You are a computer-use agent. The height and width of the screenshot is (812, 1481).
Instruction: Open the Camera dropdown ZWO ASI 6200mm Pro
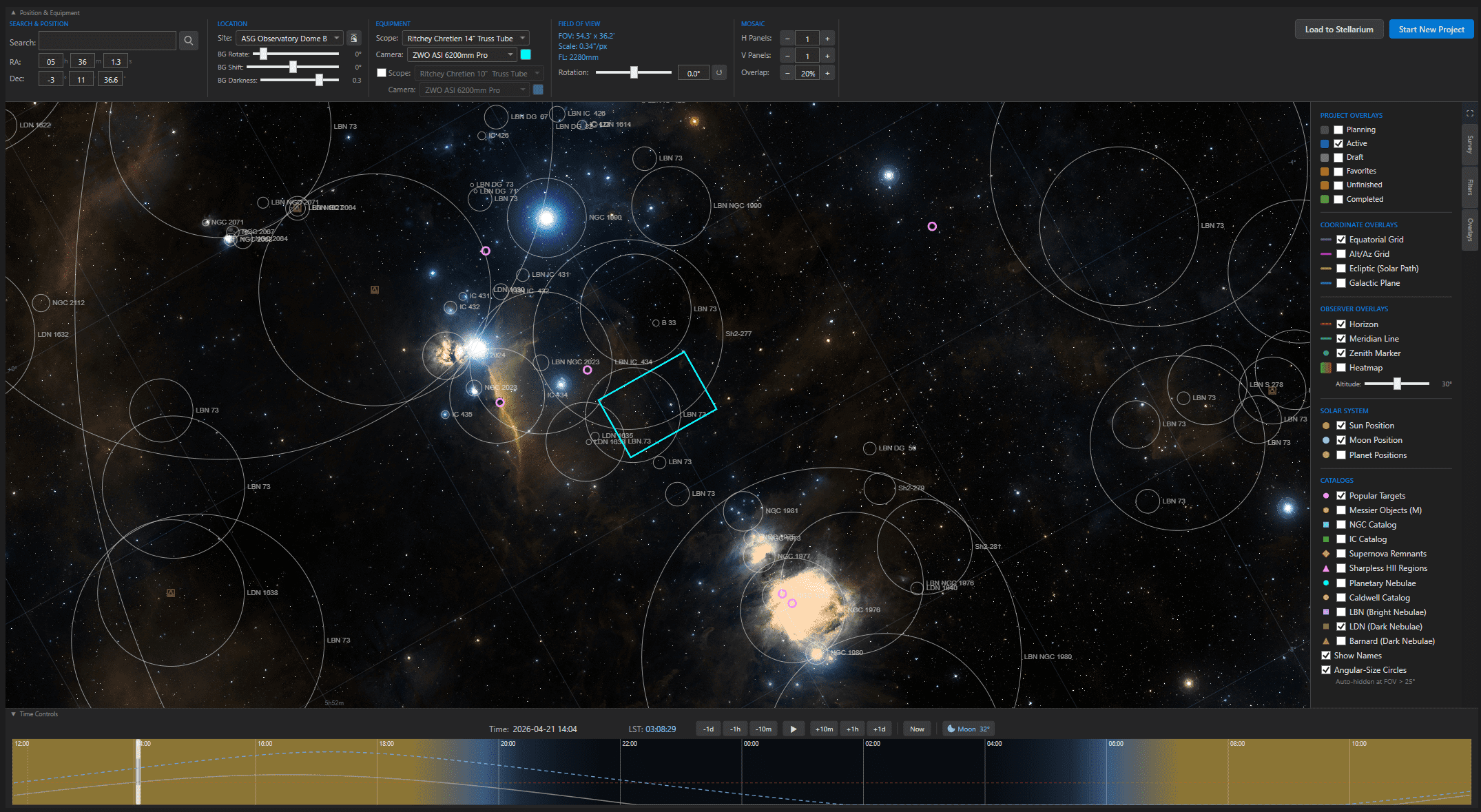tap(462, 55)
